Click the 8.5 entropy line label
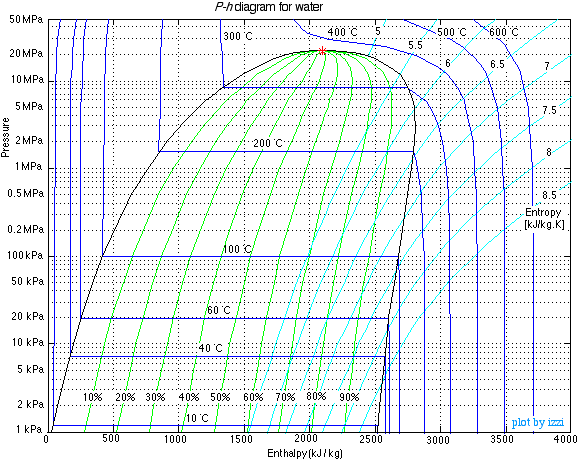Image resolution: width=584 pixels, height=461 pixels. click(x=549, y=195)
